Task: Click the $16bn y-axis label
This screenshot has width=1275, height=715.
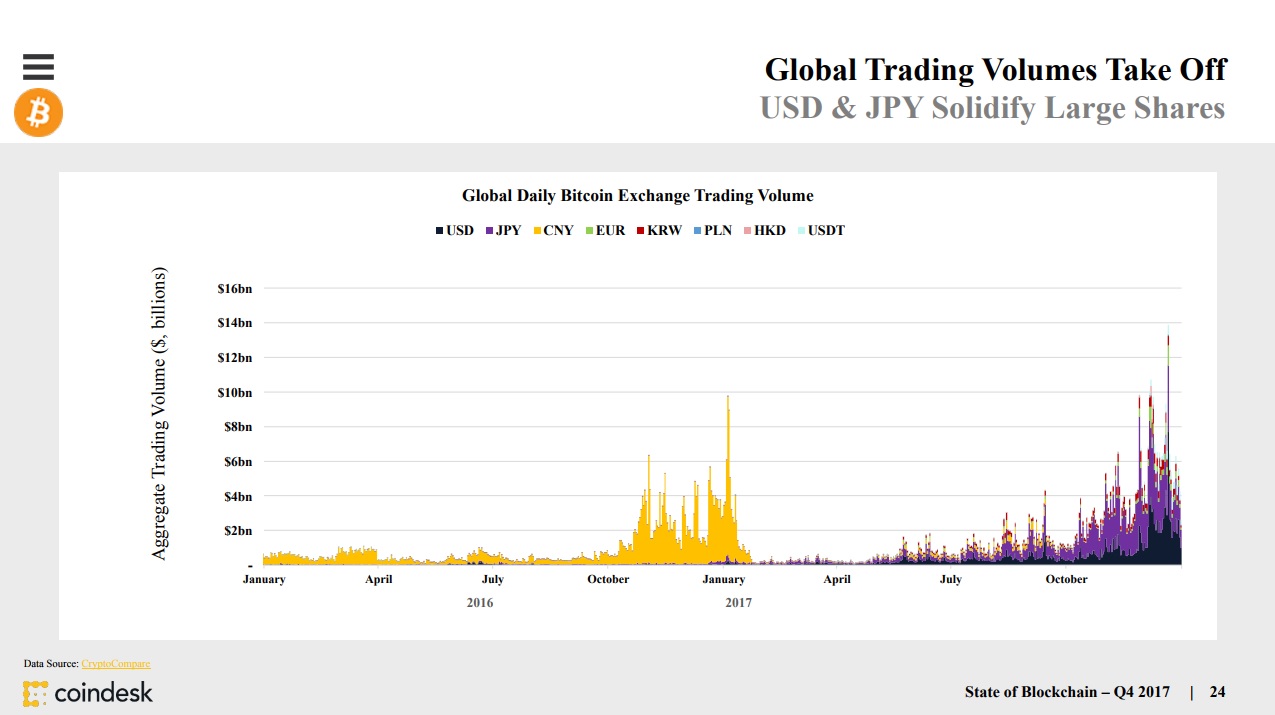Action: tap(234, 289)
